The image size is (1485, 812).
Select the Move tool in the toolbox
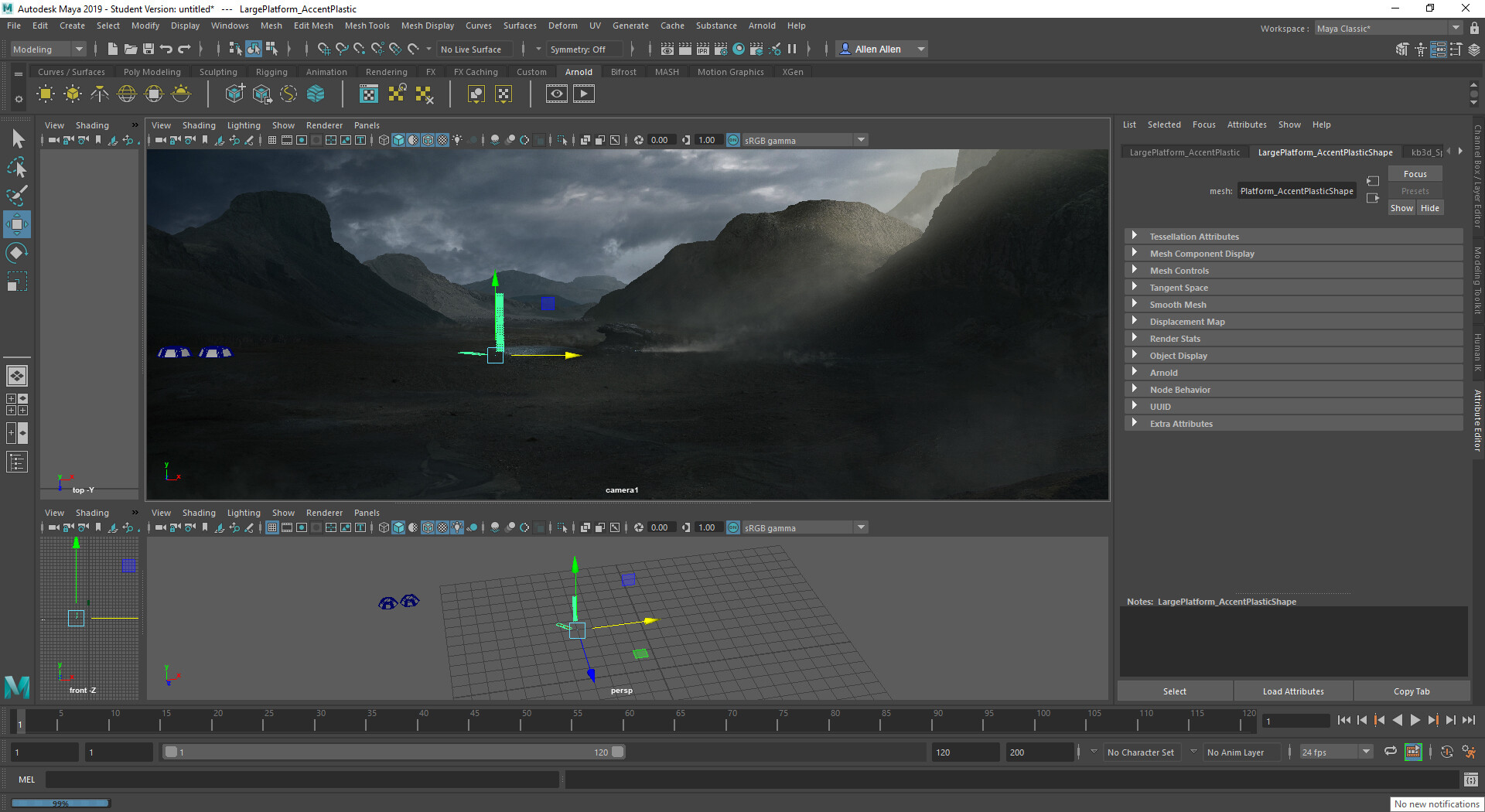[17, 224]
